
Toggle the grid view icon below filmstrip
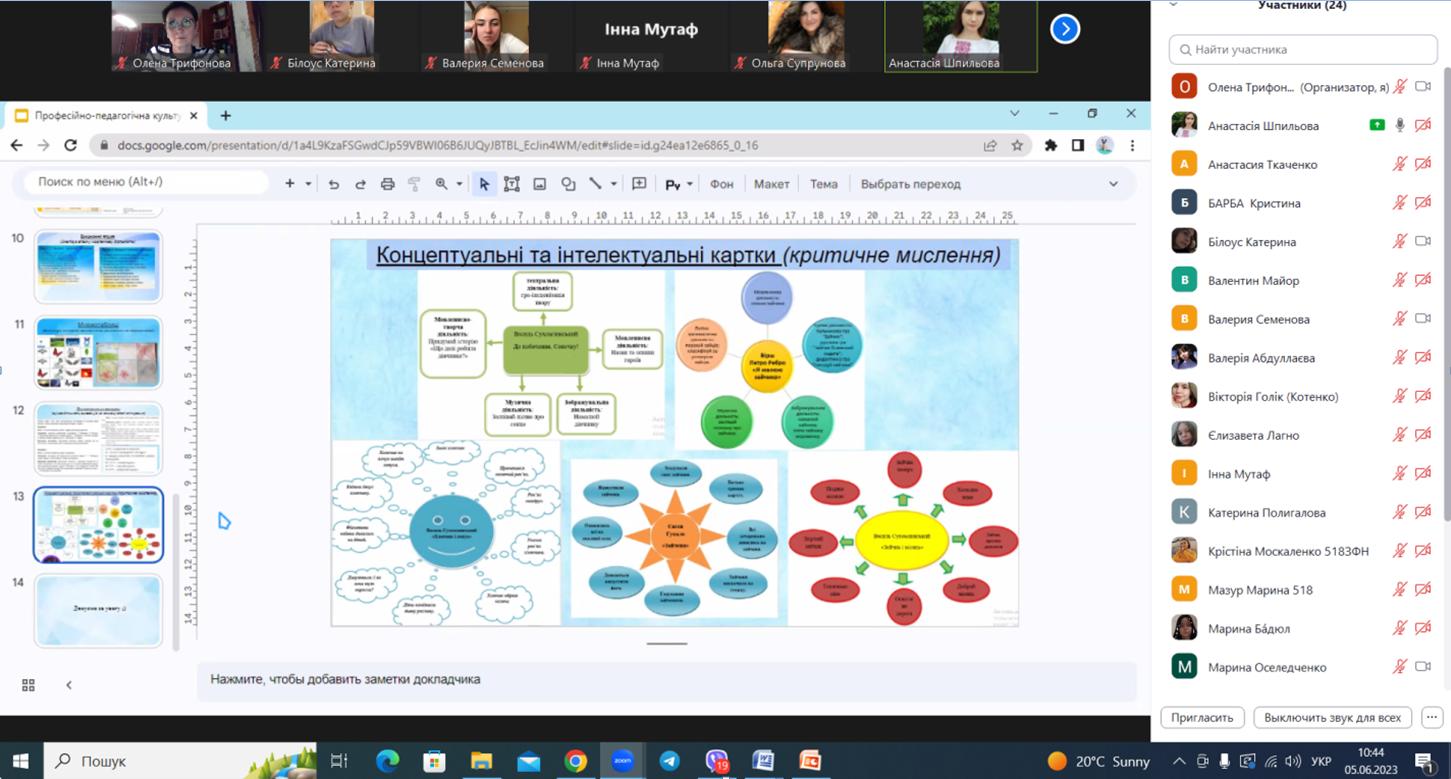click(28, 685)
